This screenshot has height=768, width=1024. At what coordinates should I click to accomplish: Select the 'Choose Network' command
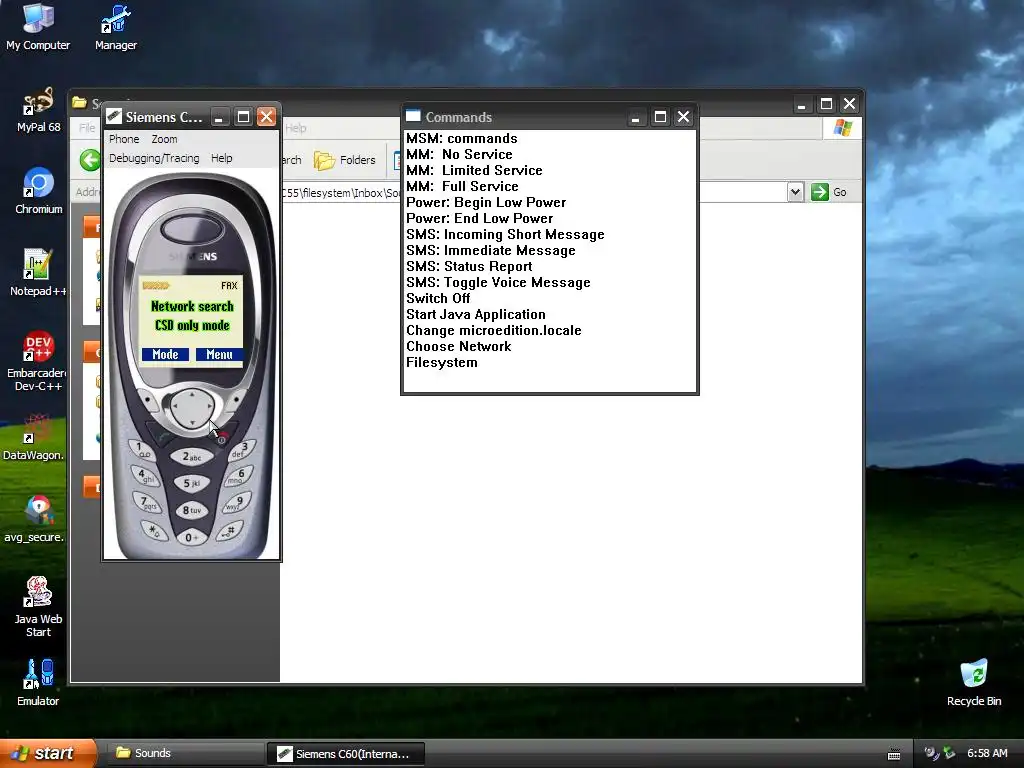pyautogui.click(x=458, y=346)
